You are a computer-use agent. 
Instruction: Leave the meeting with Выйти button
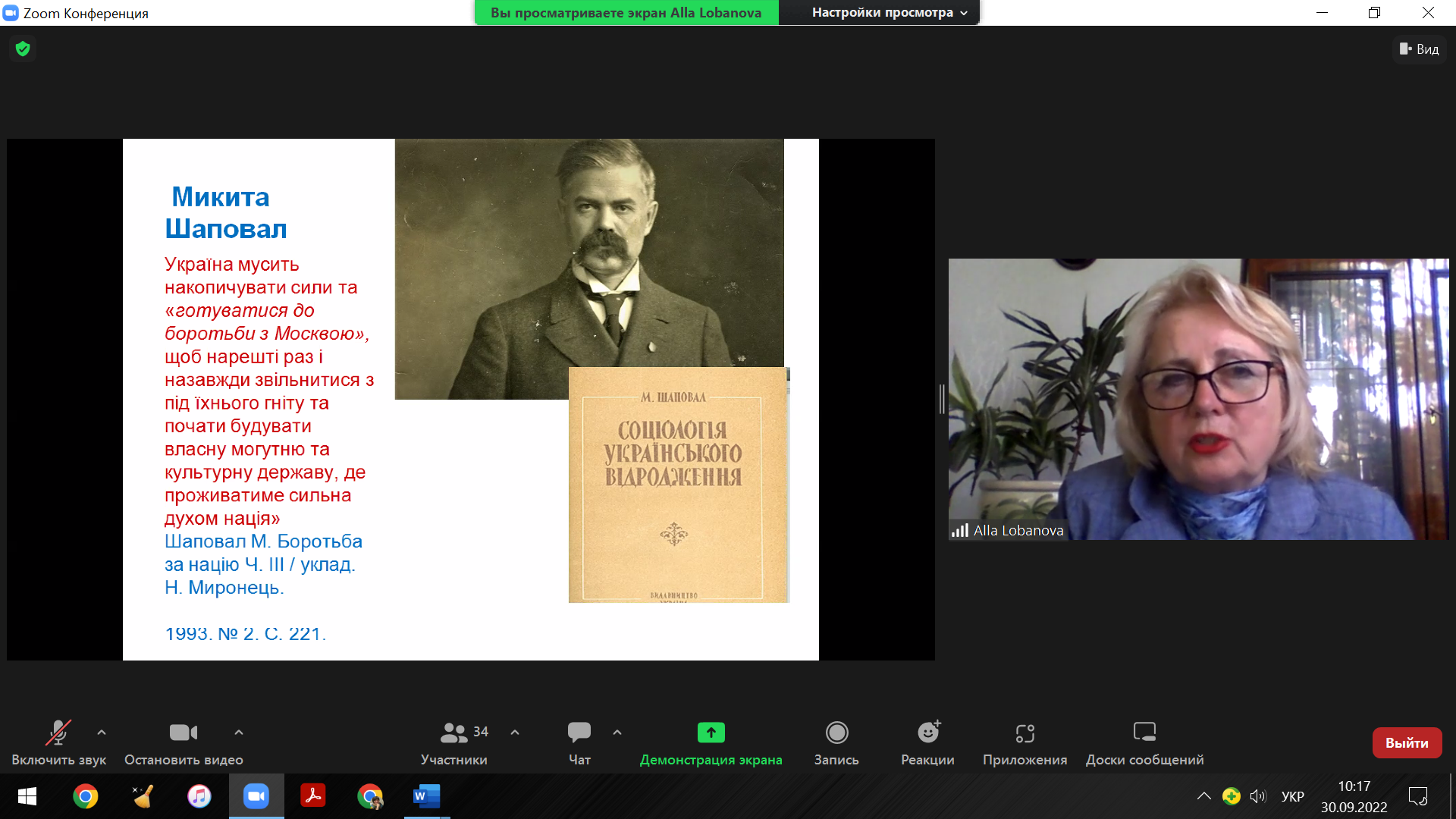coord(1407,743)
